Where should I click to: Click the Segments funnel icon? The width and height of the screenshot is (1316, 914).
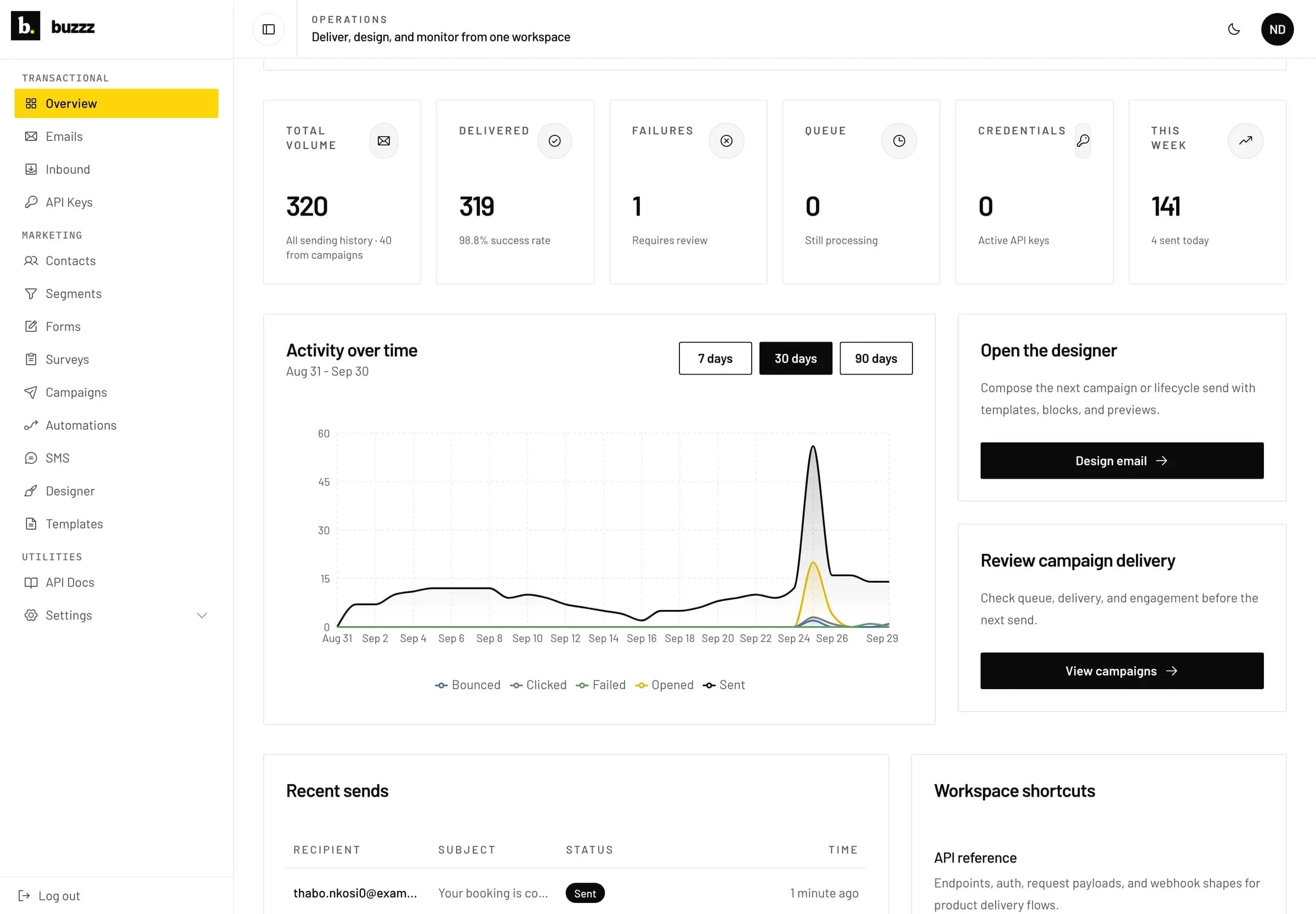31,294
